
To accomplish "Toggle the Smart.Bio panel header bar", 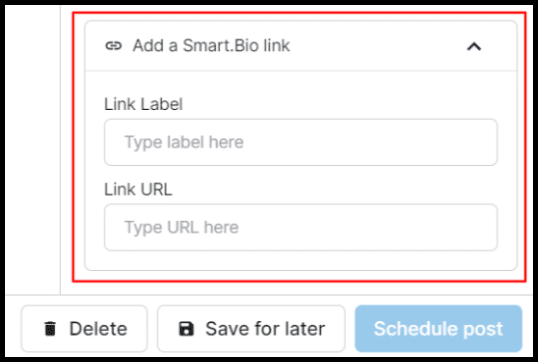I will (301, 46).
